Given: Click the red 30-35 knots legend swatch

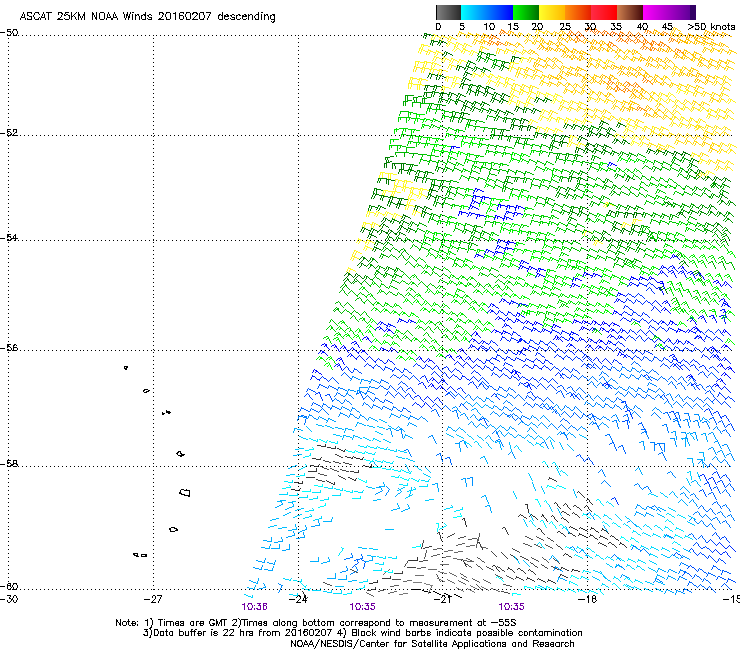Looking at the screenshot, I should point(604,12).
